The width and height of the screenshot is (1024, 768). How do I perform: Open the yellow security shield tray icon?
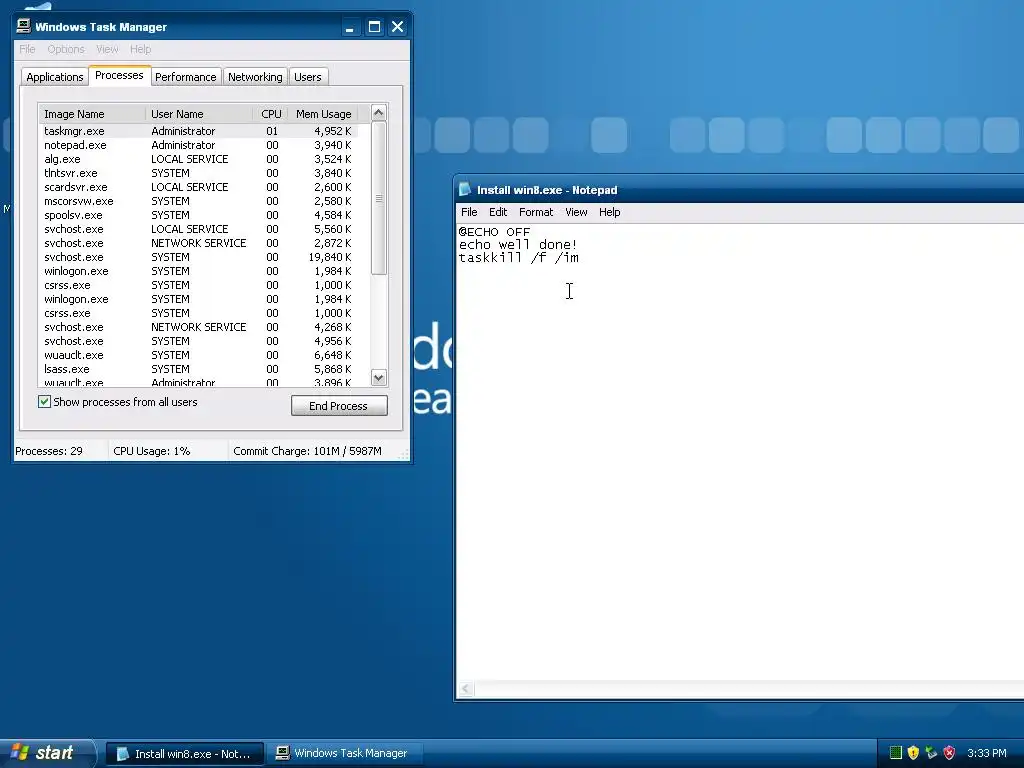coord(914,753)
